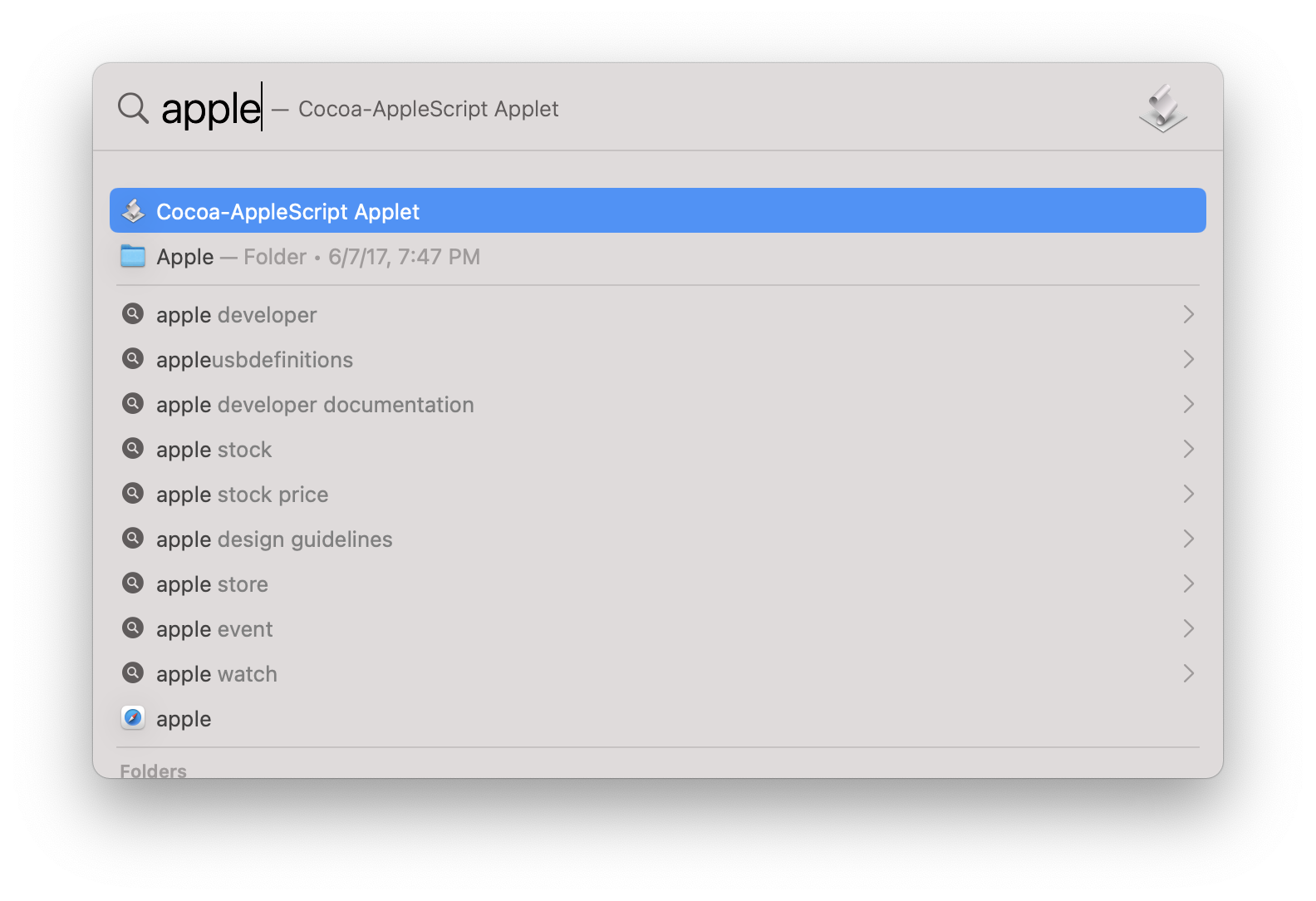The height and width of the screenshot is (901, 1316).
Task: Click the large applet preview icon
Action: pos(1163,108)
